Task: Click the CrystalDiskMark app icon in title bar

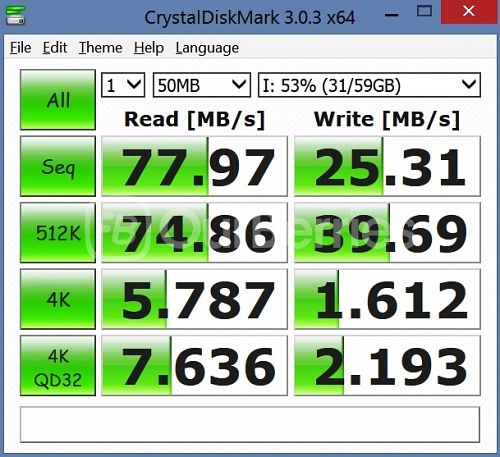Action: pos(16,15)
